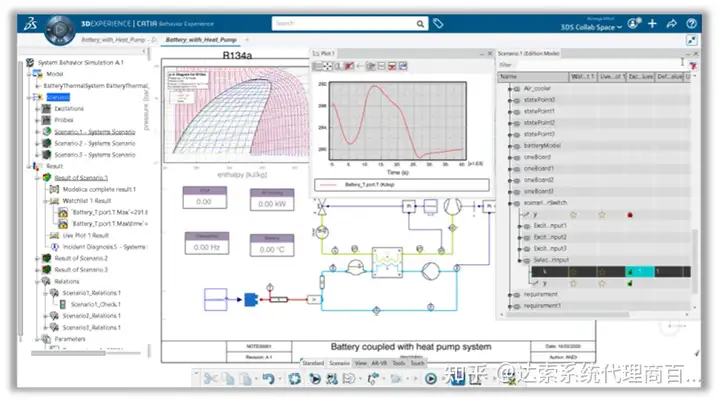Viewport: 720px width, 403px height.
Task: Toggle live plot star on the y row
Action: 602,214
